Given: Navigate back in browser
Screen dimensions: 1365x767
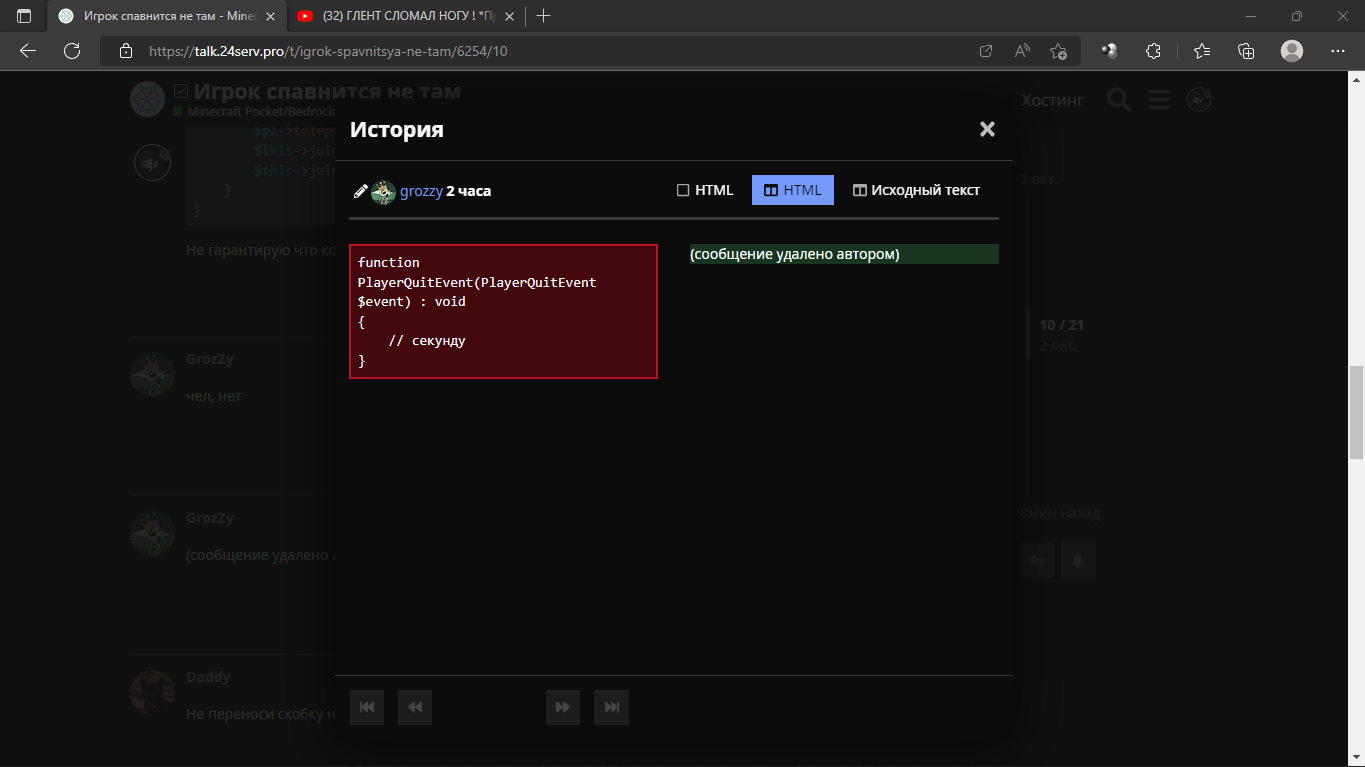Looking at the screenshot, I should tap(28, 51).
